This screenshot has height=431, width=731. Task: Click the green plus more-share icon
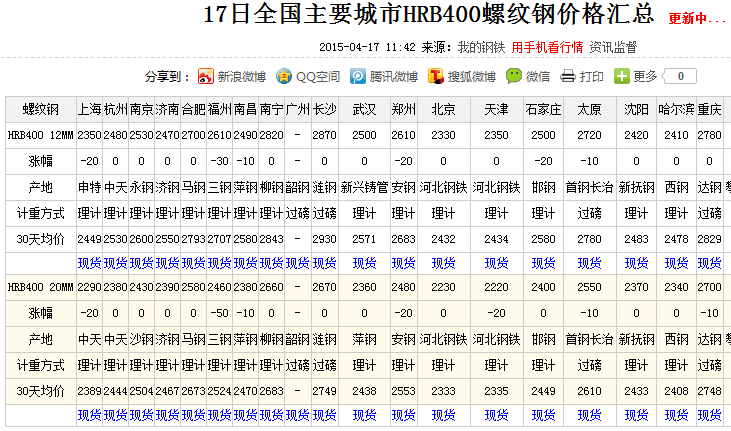click(621, 76)
